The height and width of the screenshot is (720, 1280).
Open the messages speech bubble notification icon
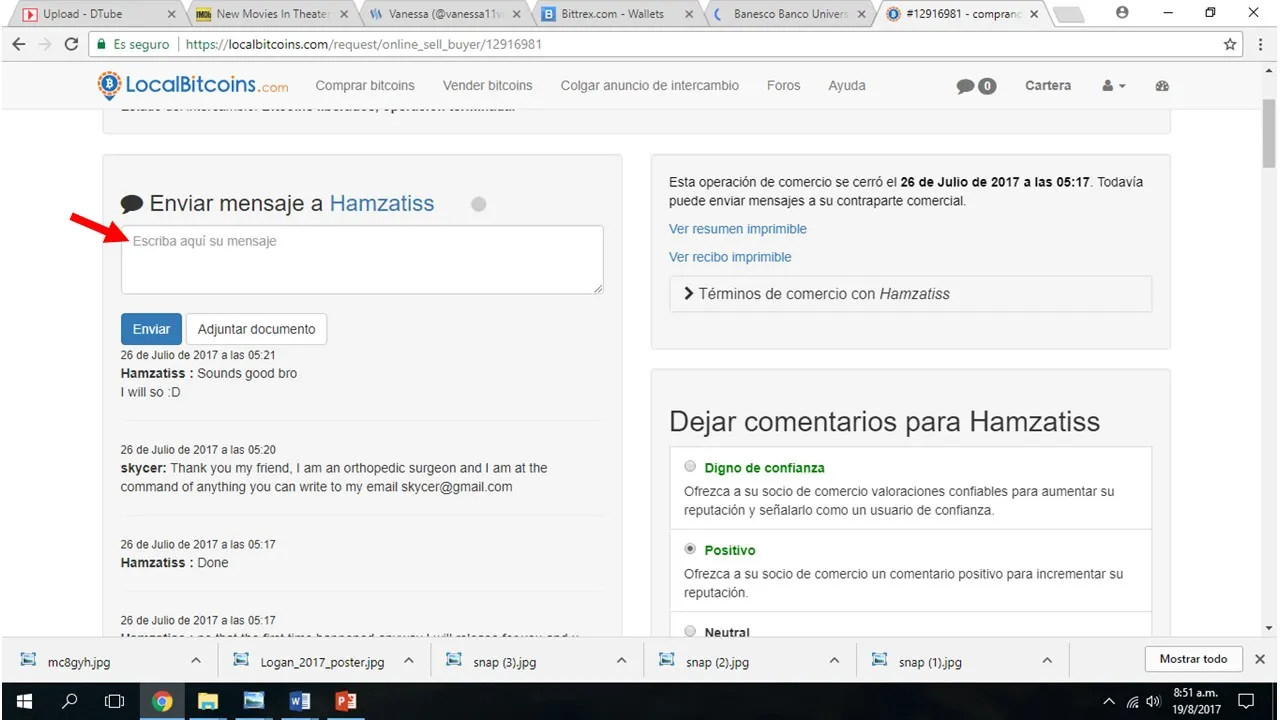click(x=976, y=86)
